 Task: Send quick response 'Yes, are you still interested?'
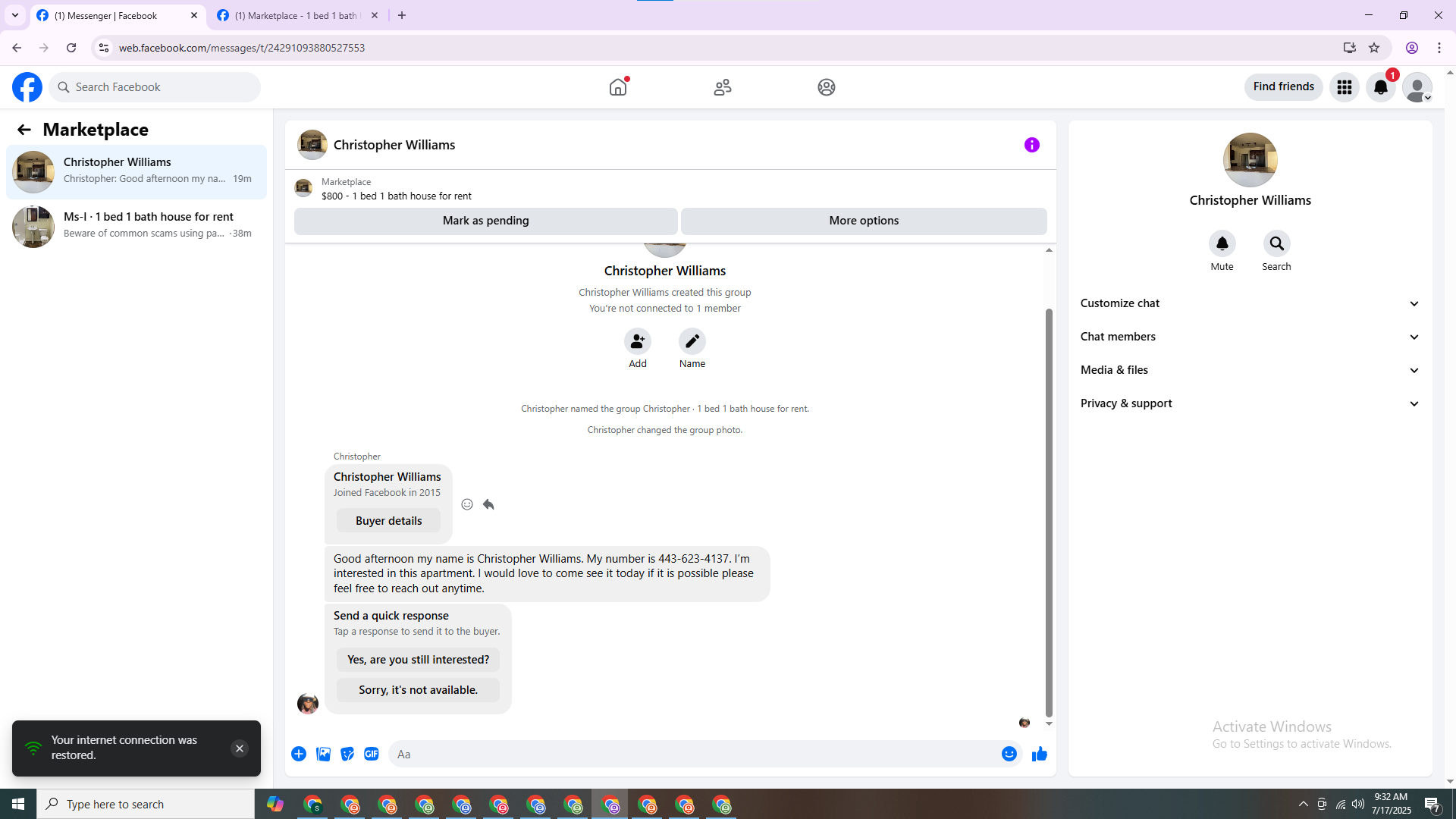click(419, 660)
